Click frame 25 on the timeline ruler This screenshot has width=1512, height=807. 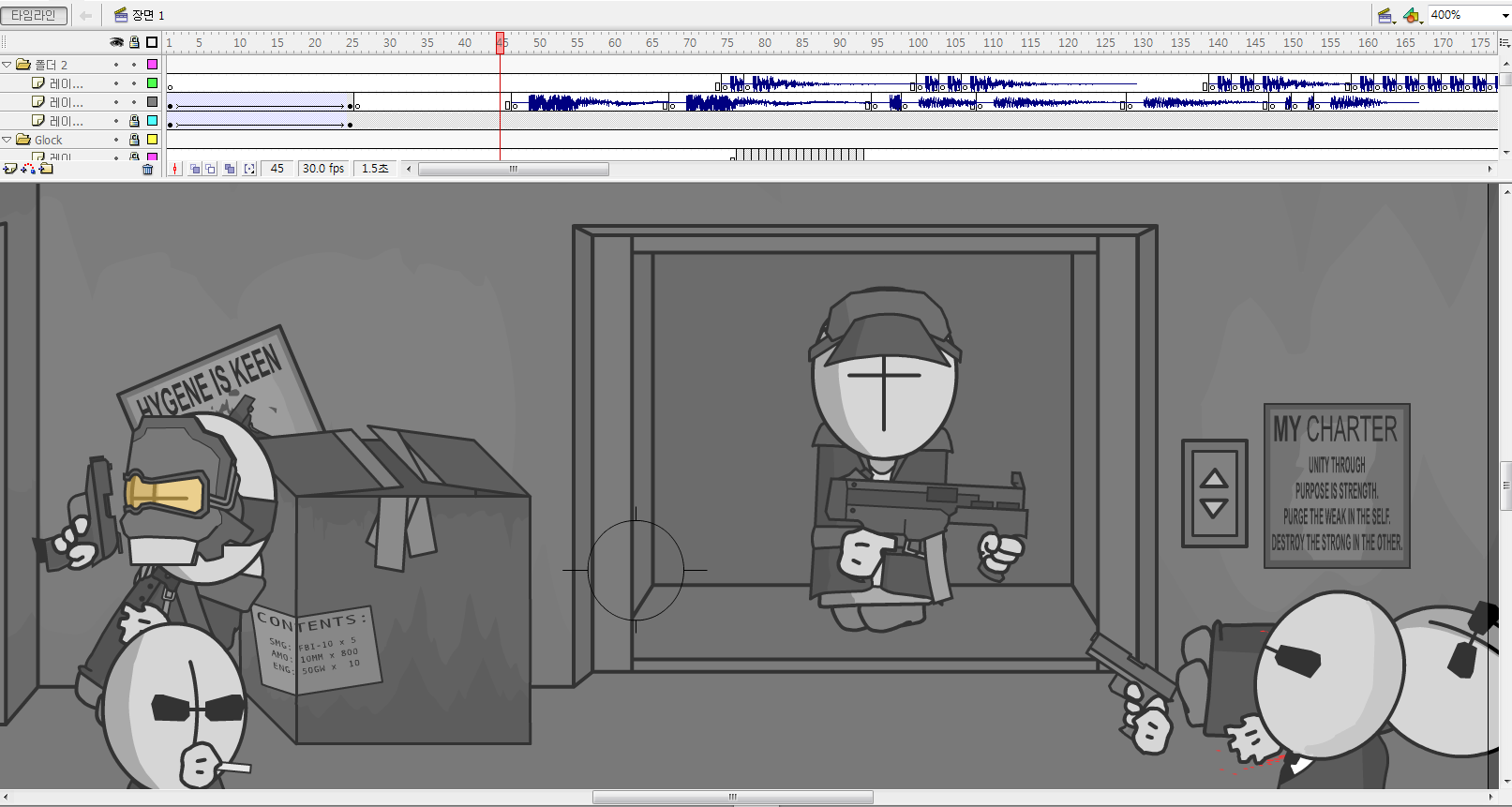click(x=352, y=43)
